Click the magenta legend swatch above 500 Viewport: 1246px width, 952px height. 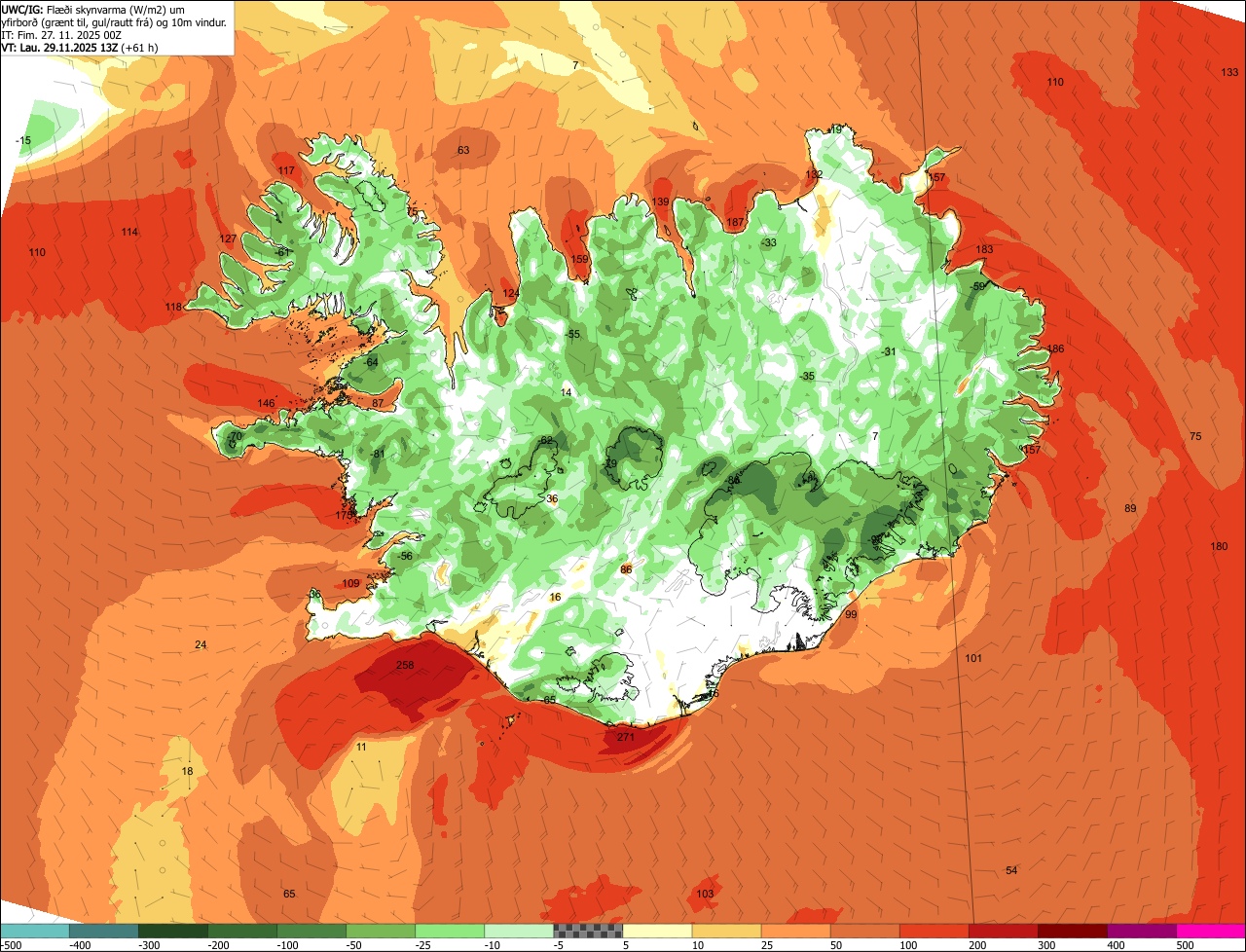1211,931
